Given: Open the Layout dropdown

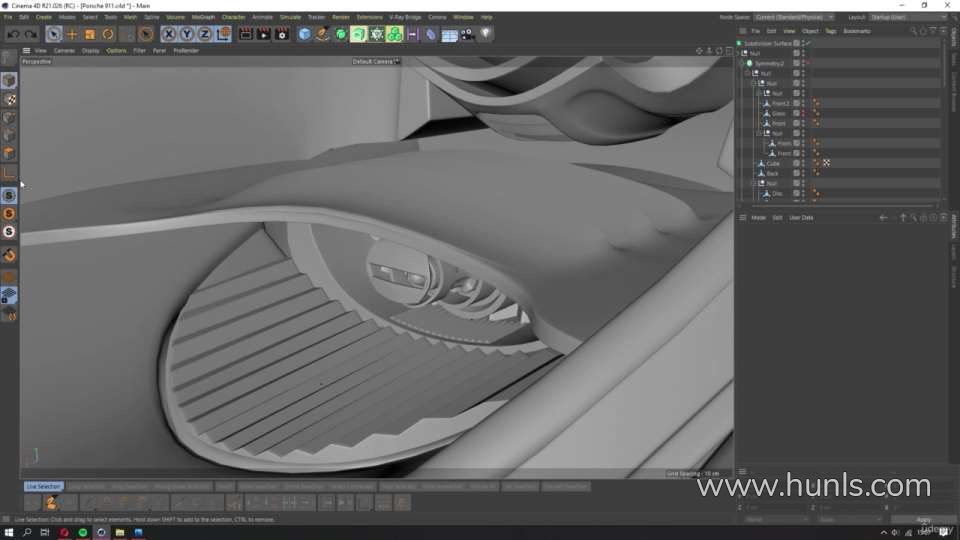Looking at the screenshot, I should 907,17.
